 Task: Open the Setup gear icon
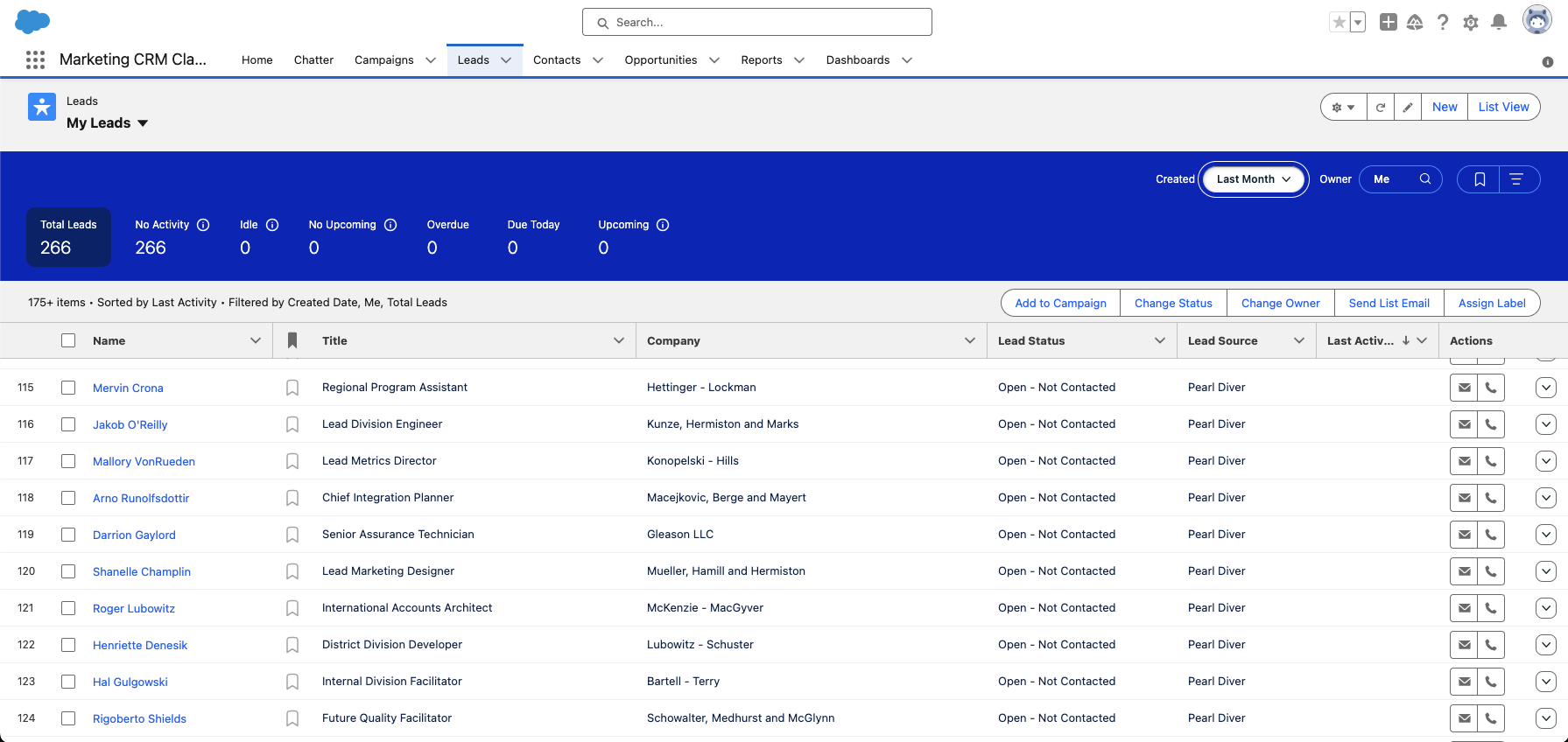pyautogui.click(x=1471, y=22)
